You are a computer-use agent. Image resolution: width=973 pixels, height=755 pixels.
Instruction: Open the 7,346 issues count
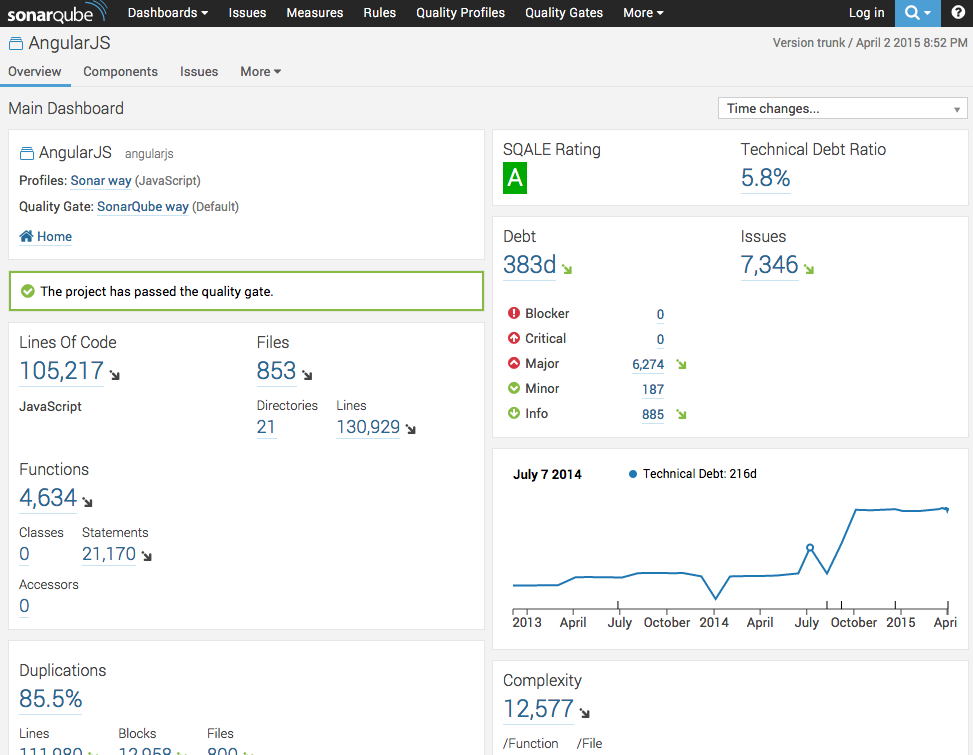click(x=769, y=266)
